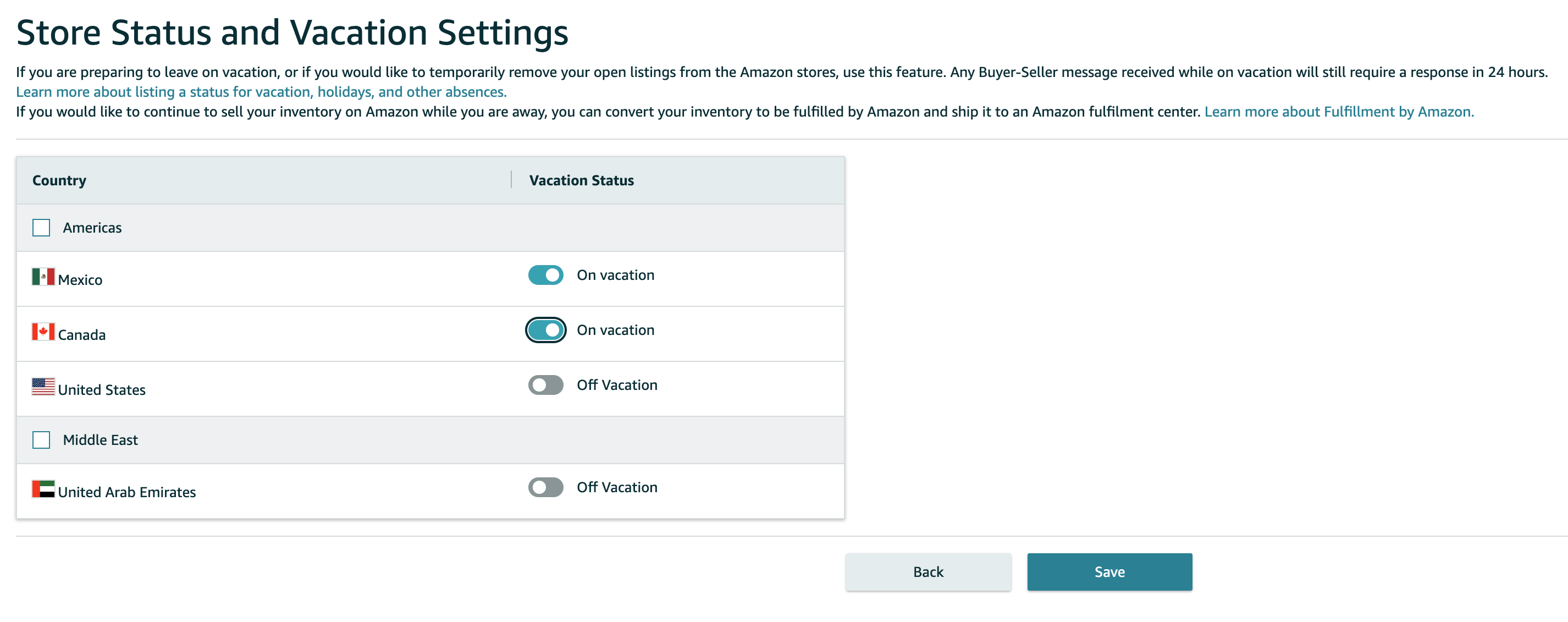
Task: Click the United Arab Emirates flag icon
Action: point(43,489)
